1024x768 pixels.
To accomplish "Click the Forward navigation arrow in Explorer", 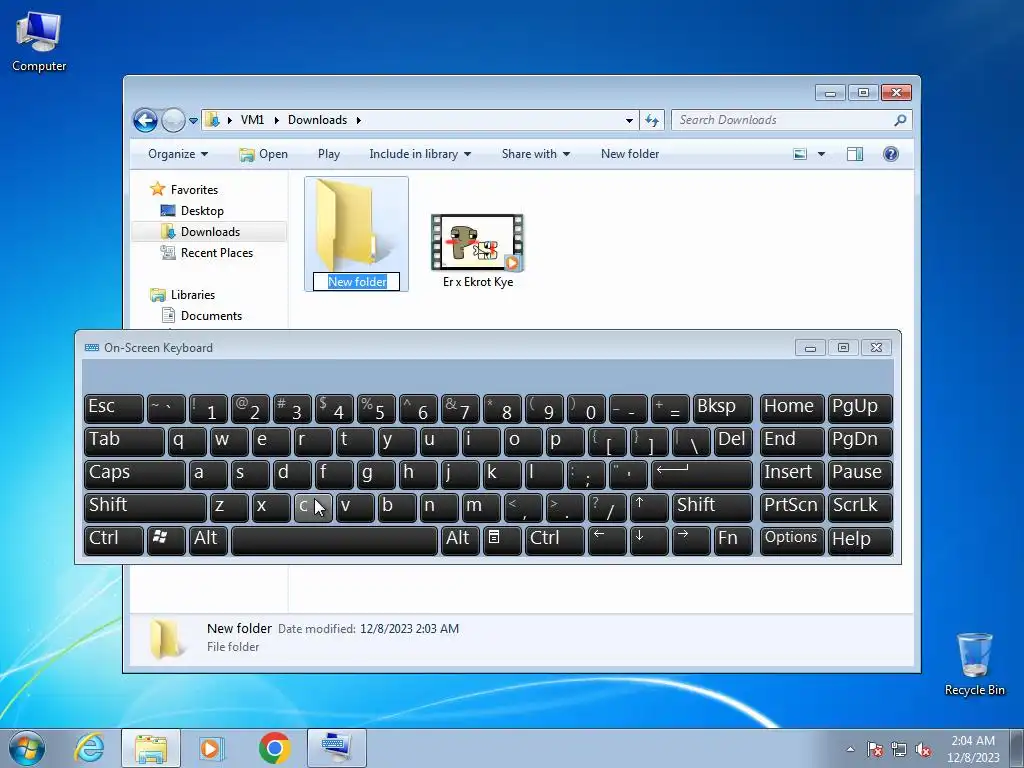I will pyautogui.click(x=173, y=120).
